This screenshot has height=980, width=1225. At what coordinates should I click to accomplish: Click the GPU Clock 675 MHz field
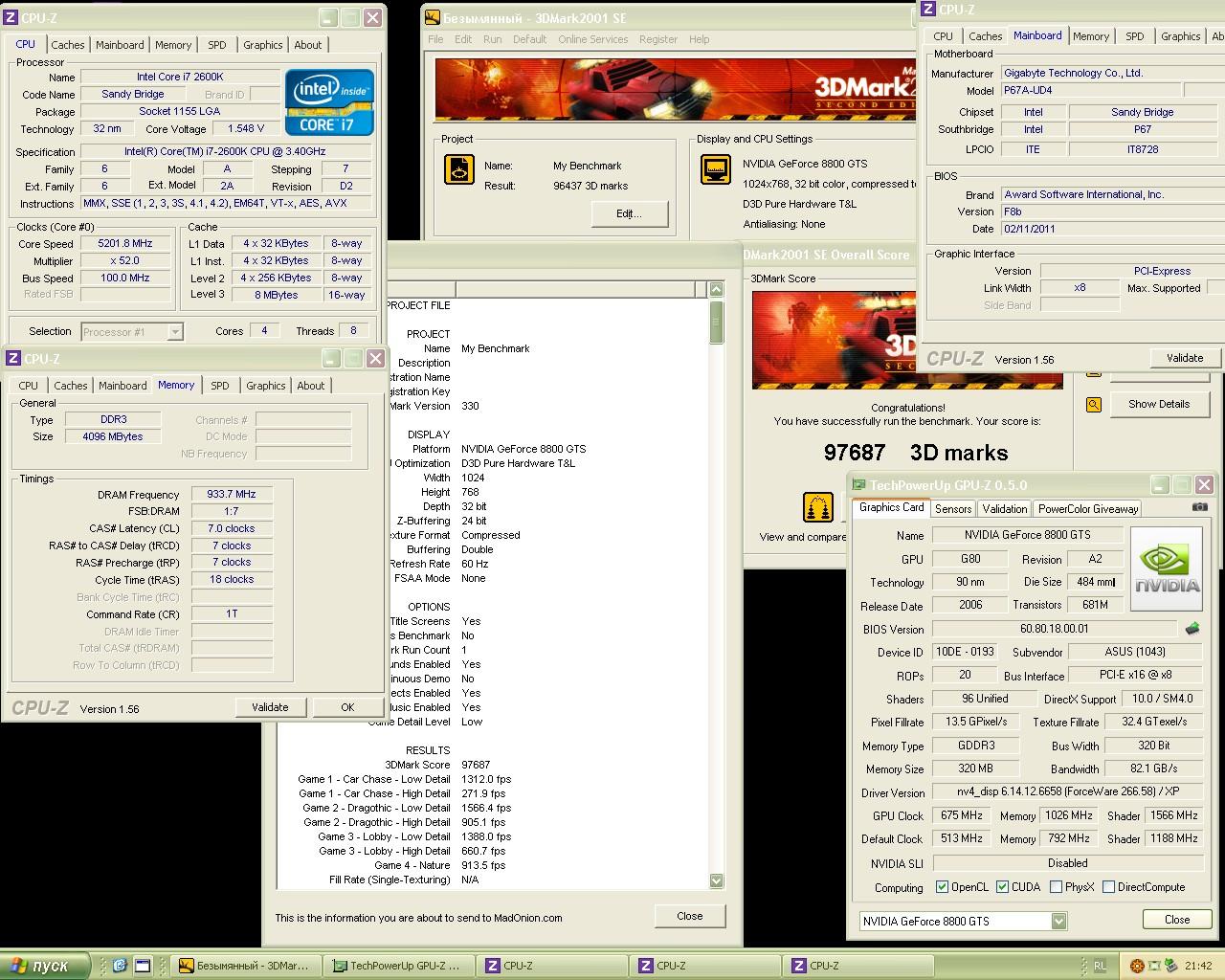(962, 816)
